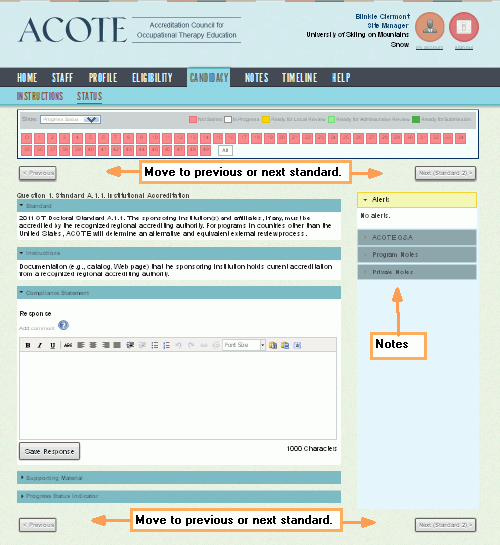Apply strikethrough (ABC) formatting
500x545 pixels.
(68, 345)
